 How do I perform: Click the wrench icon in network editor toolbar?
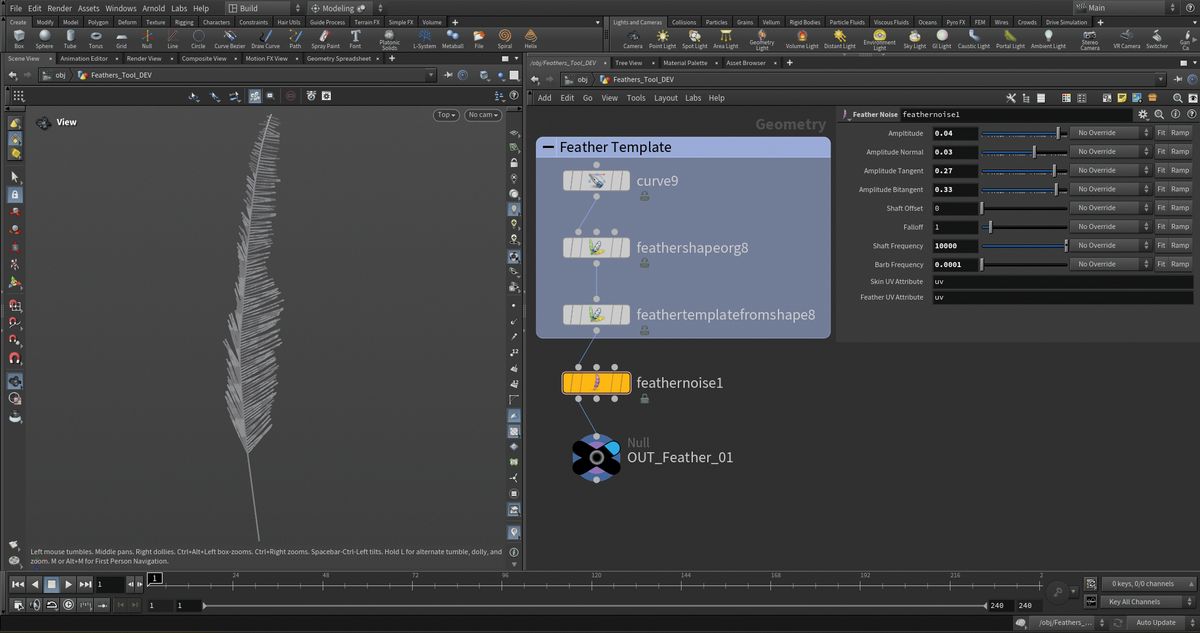(1011, 97)
